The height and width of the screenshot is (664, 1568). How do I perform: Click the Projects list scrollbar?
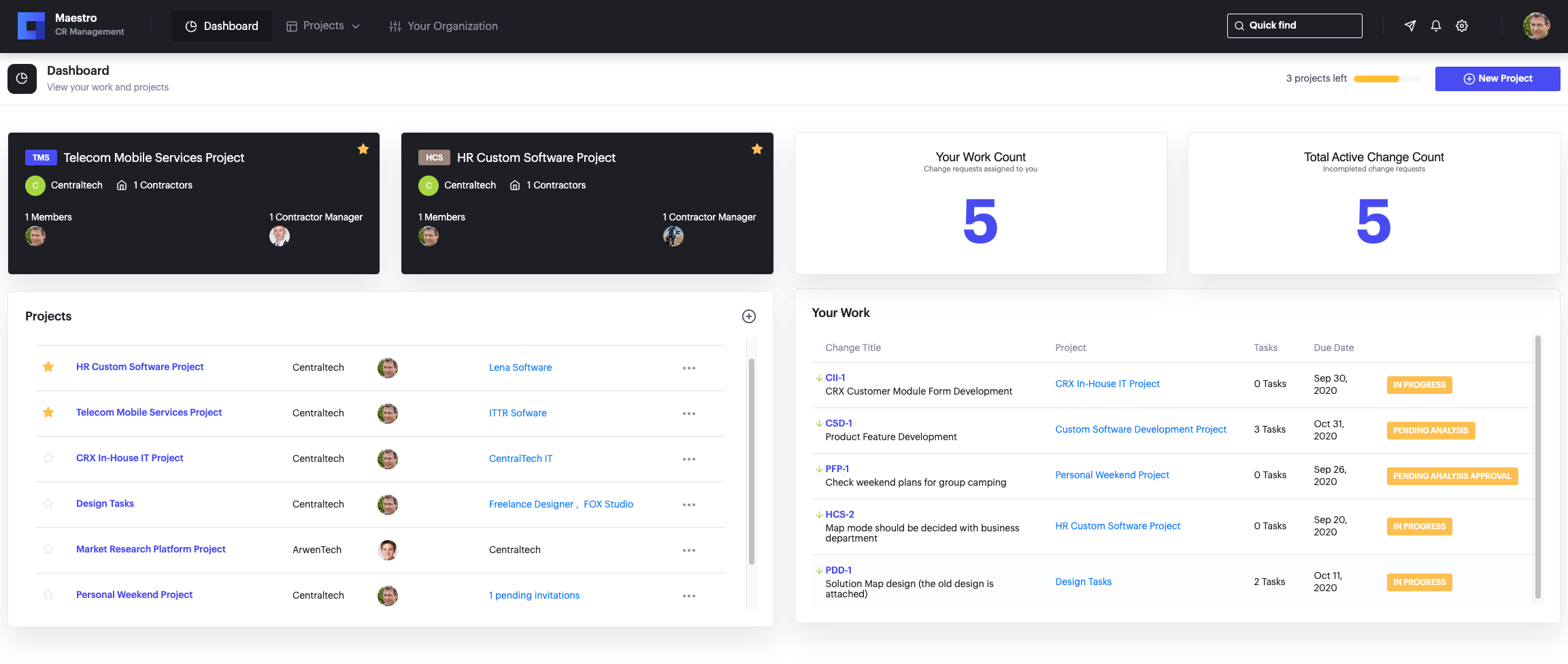coord(752,461)
